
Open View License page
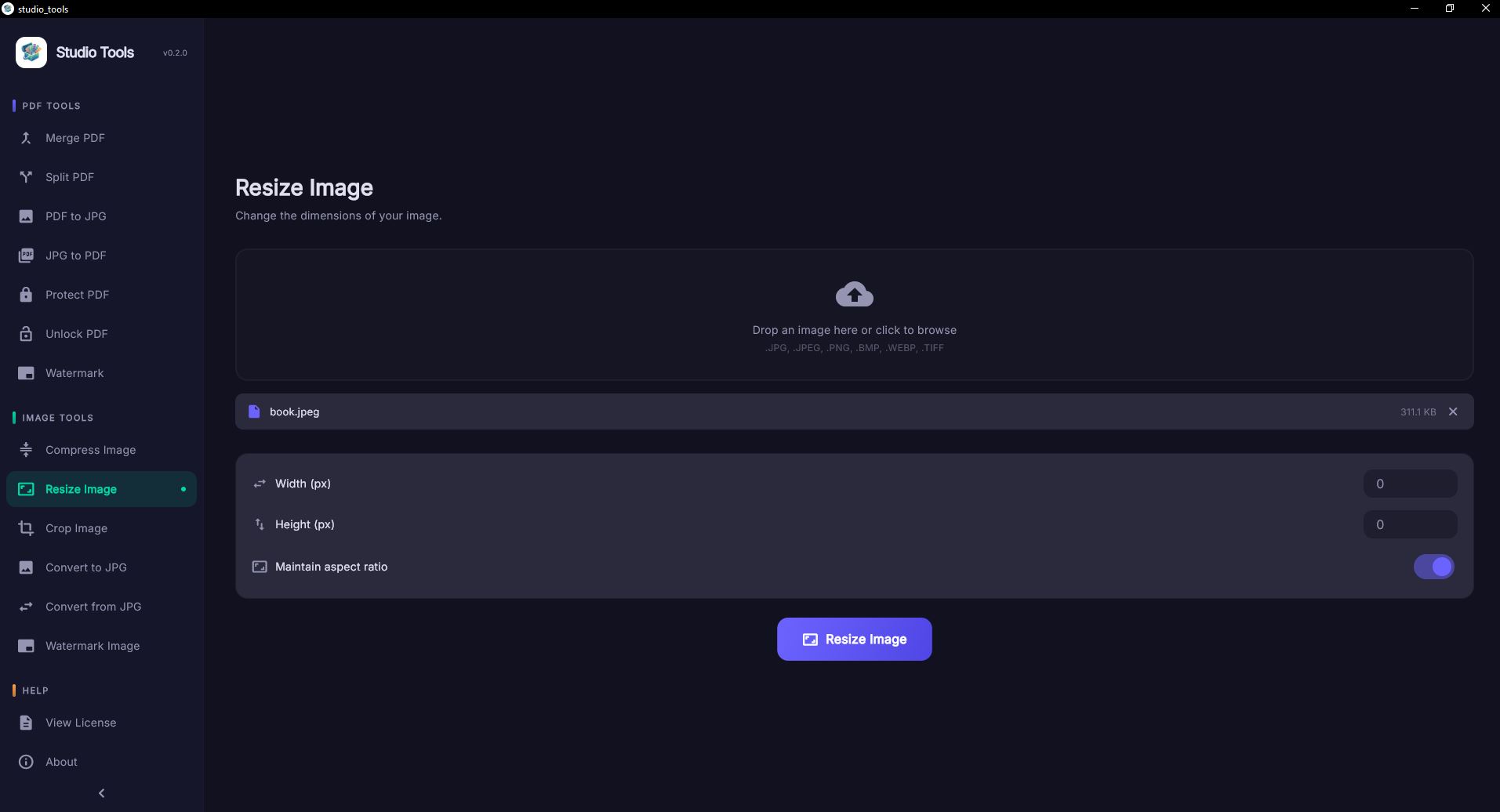[x=81, y=723]
